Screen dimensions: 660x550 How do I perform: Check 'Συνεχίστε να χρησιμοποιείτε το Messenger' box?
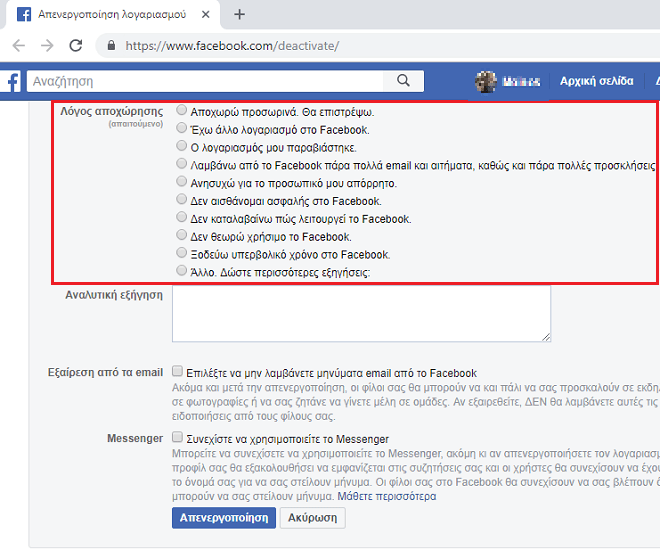tap(177, 437)
